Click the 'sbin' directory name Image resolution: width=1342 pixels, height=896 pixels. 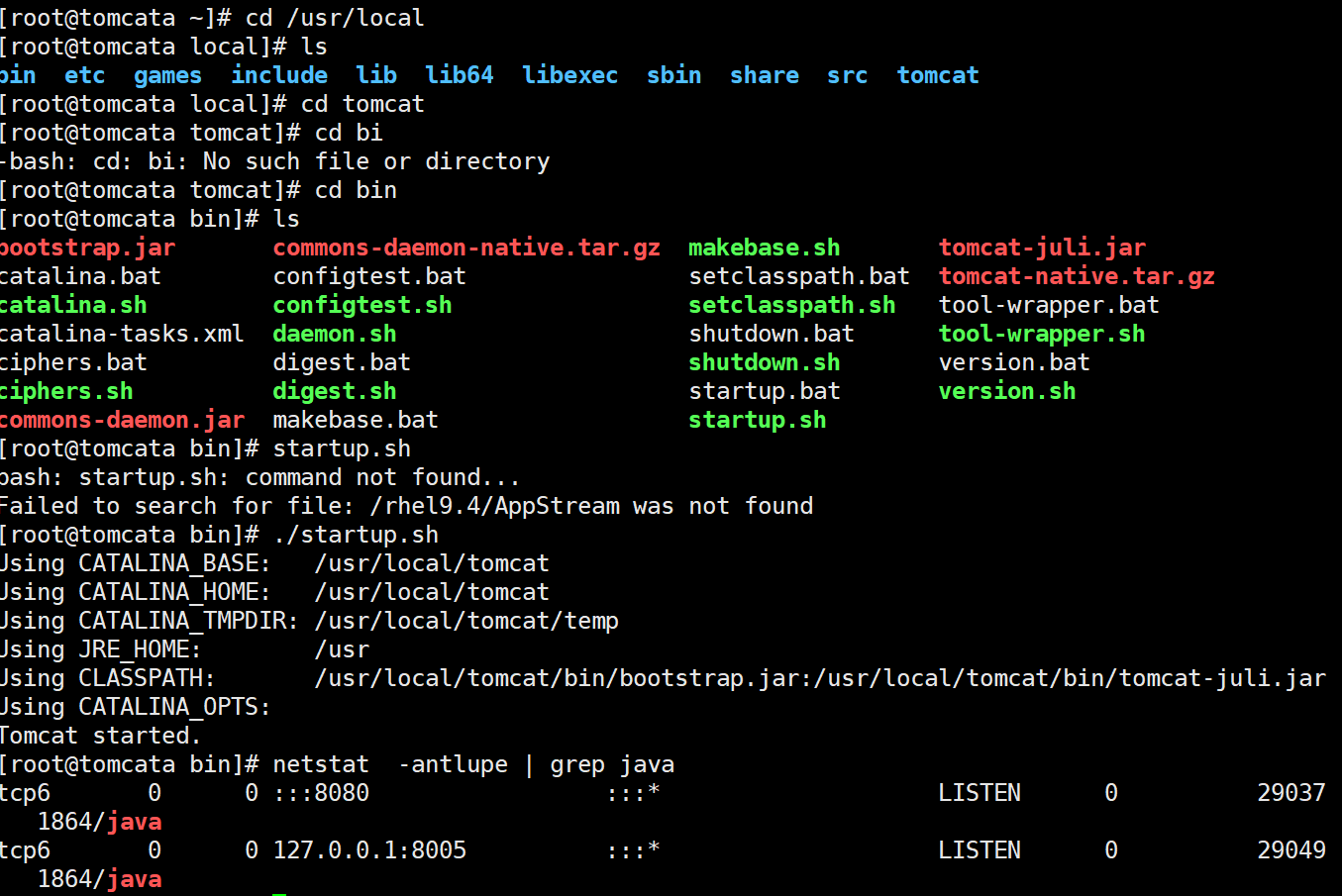point(673,75)
